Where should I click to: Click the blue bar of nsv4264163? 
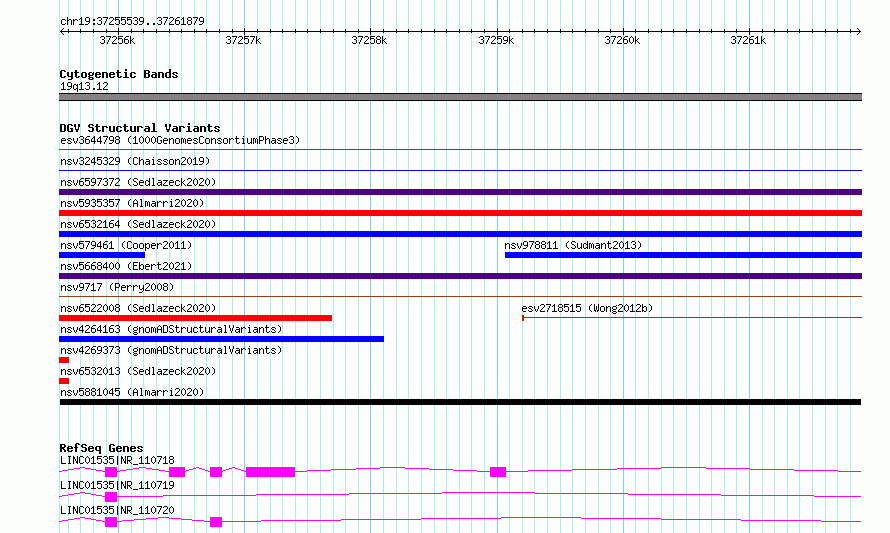click(221, 339)
